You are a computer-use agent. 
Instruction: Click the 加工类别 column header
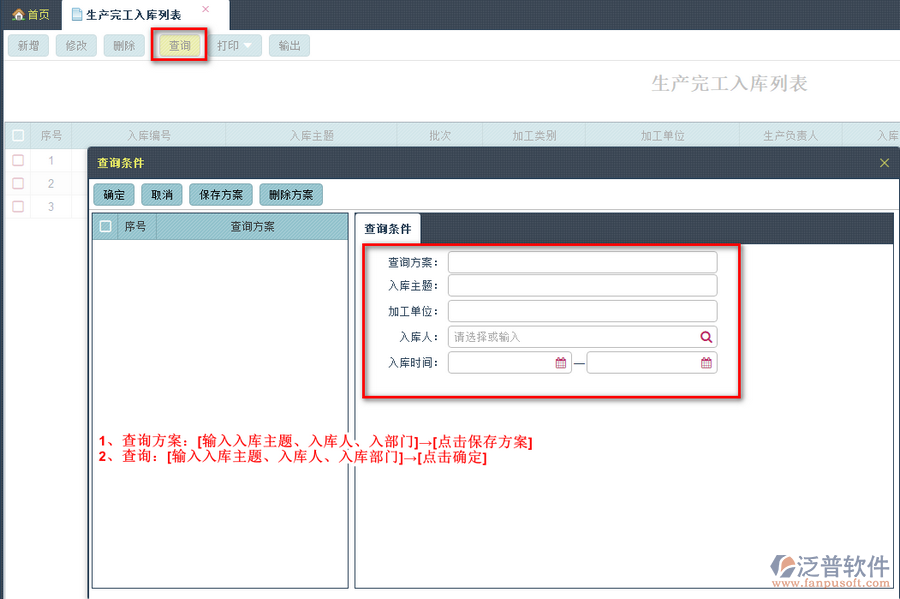(534, 135)
